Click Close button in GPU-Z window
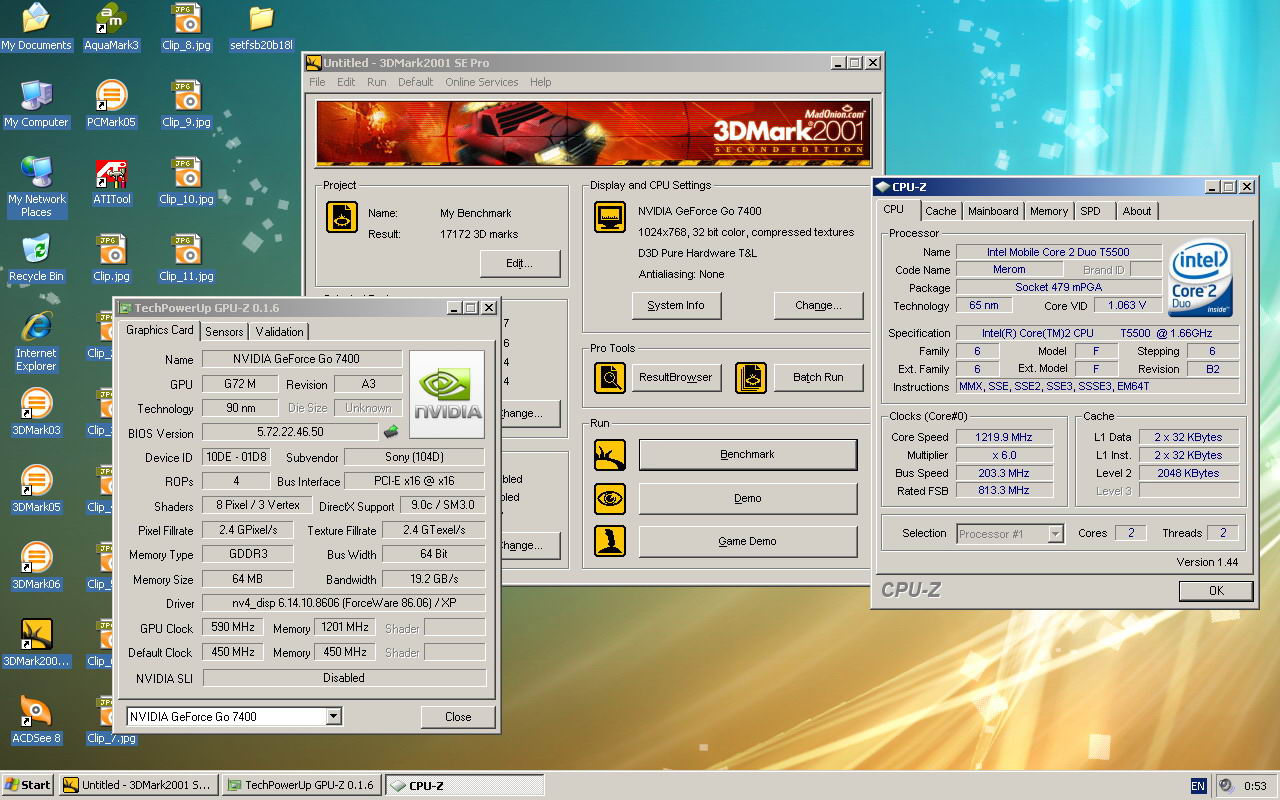The width and height of the screenshot is (1280, 800). (458, 716)
